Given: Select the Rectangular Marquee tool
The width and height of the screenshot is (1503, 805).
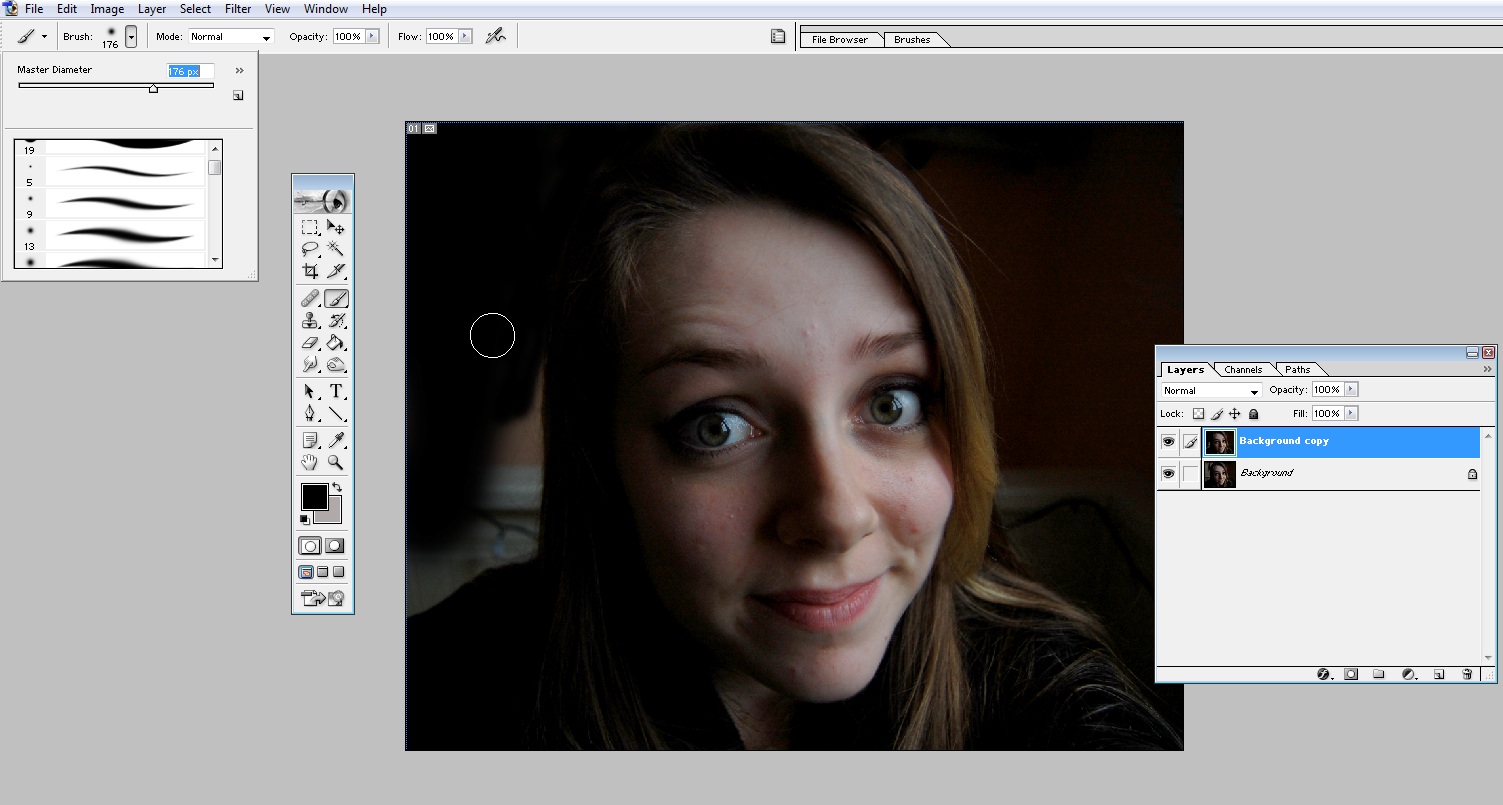Looking at the screenshot, I should pyautogui.click(x=310, y=227).
